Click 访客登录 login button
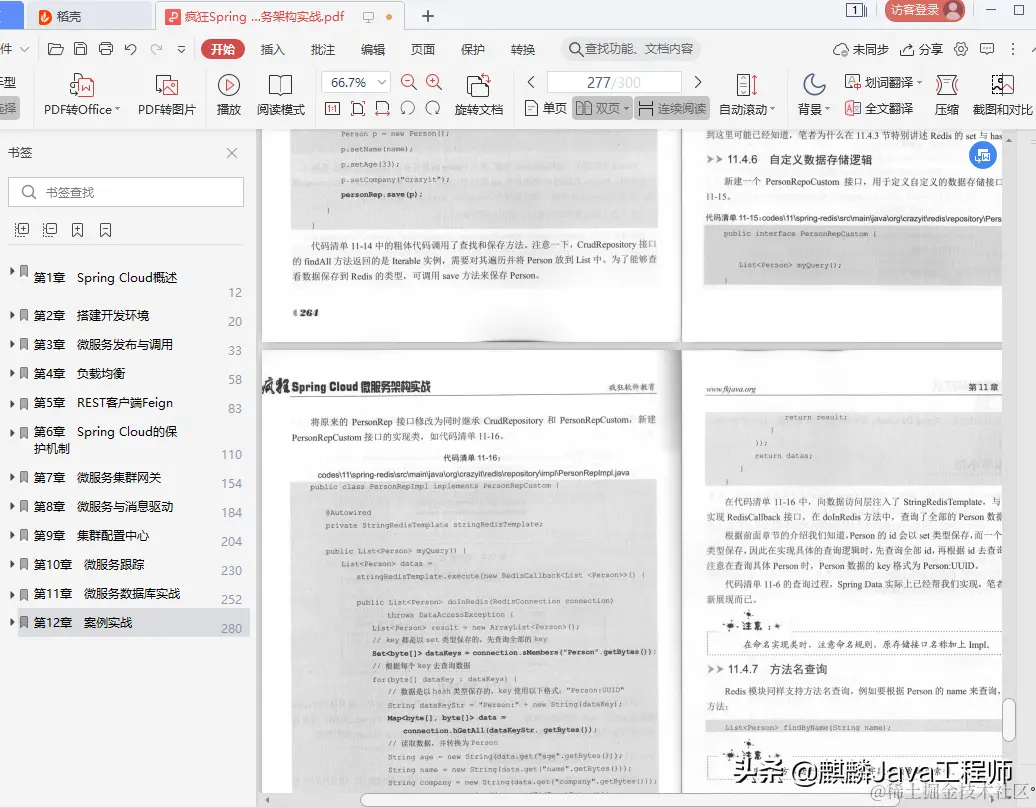This screenshot has height=808, width=1036. [924, 10]
